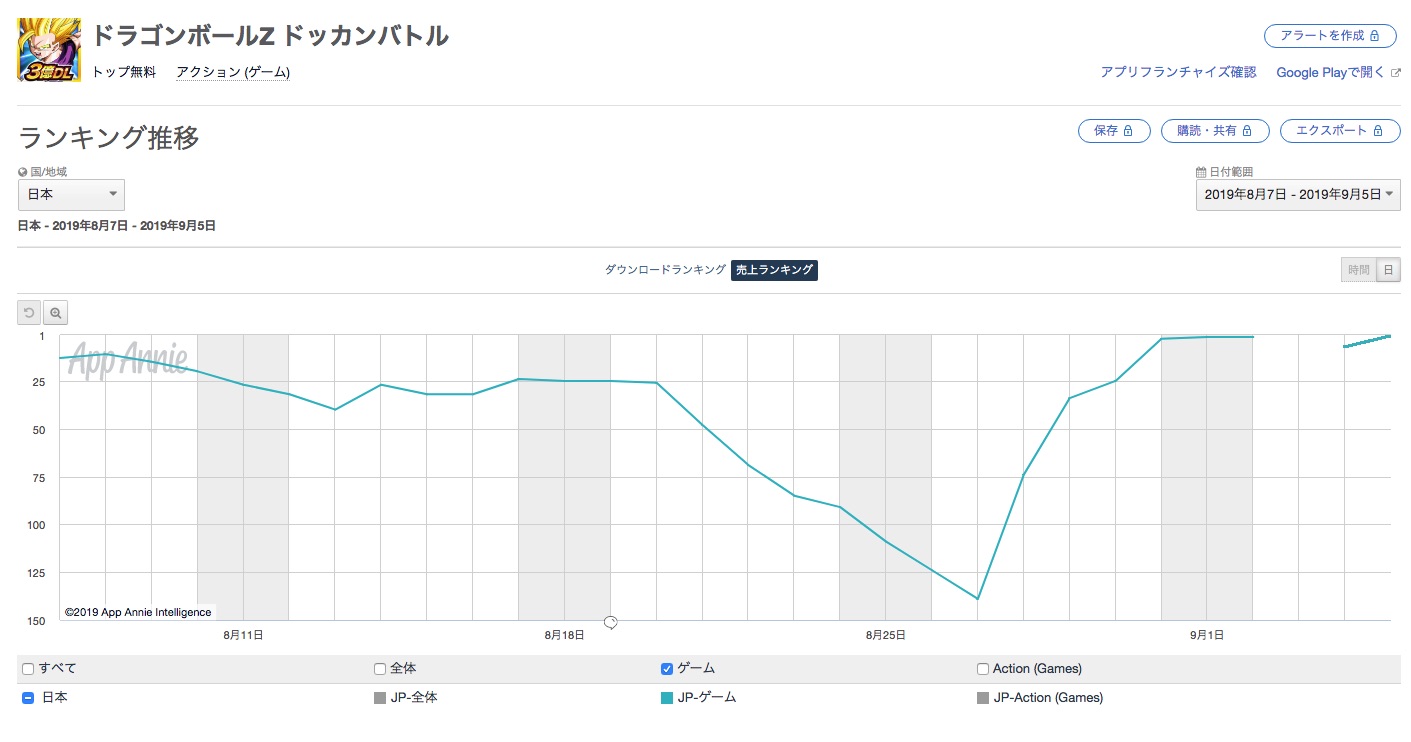Image resolution: width=1411 pixels, height=742 pixels.
Task: Uncheck the ゲーム checkbox
Action: (x=667, y=669)
